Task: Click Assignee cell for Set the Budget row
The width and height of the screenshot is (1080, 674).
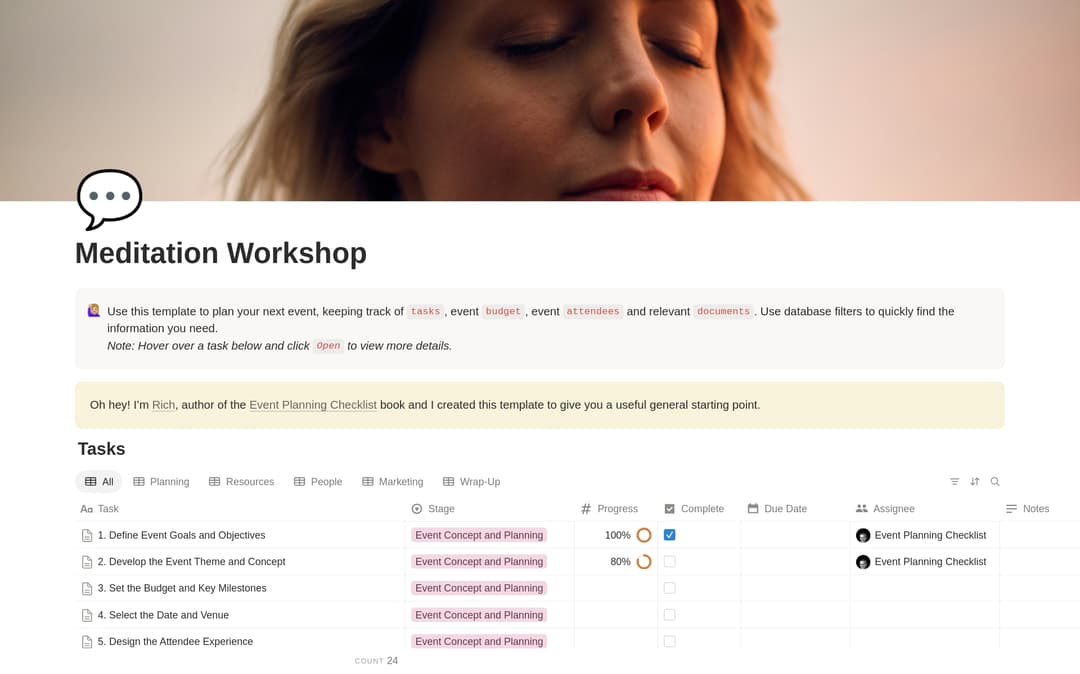Action: click(x=924, y=588)
